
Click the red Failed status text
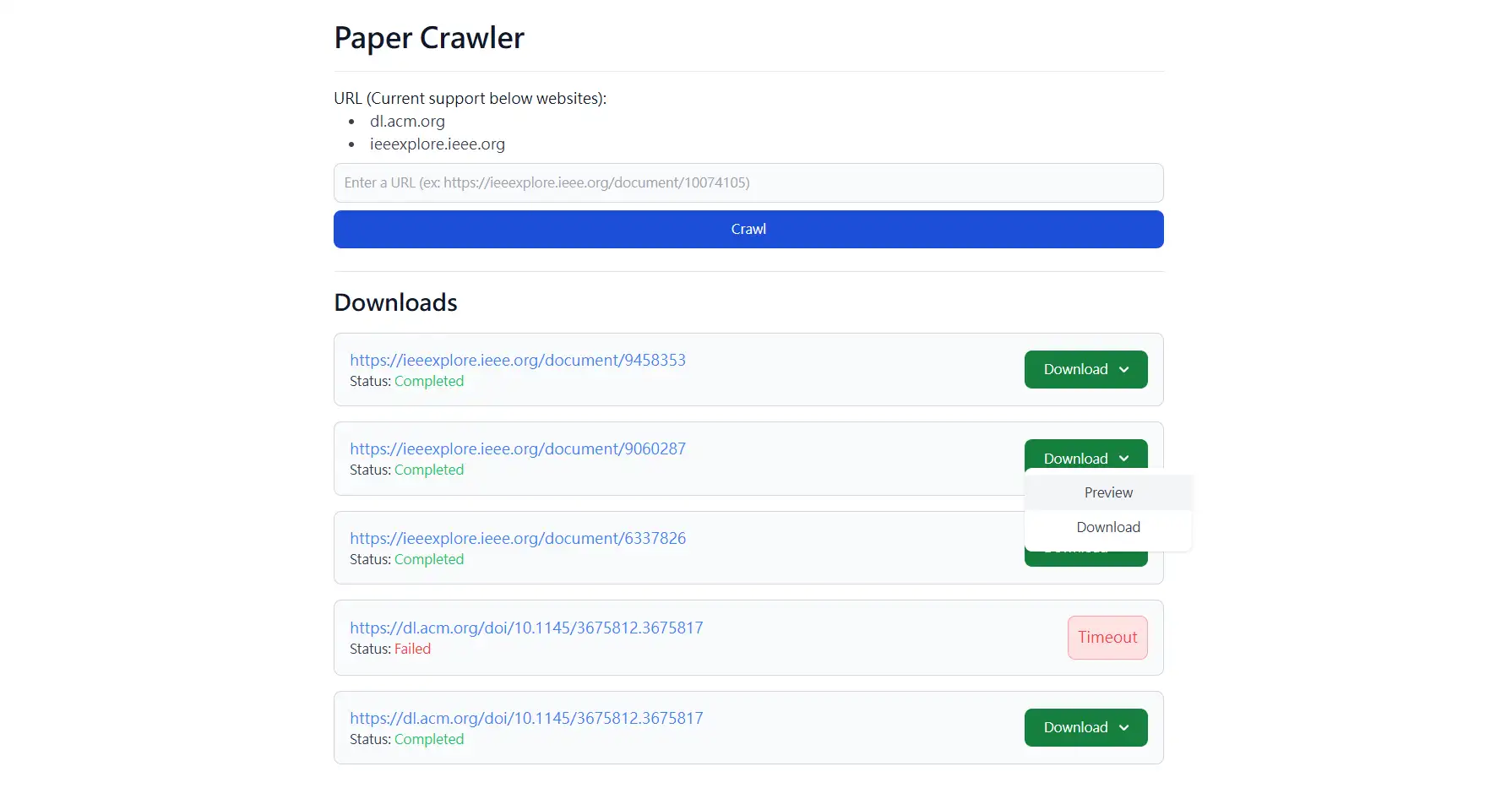coord(412,650)
